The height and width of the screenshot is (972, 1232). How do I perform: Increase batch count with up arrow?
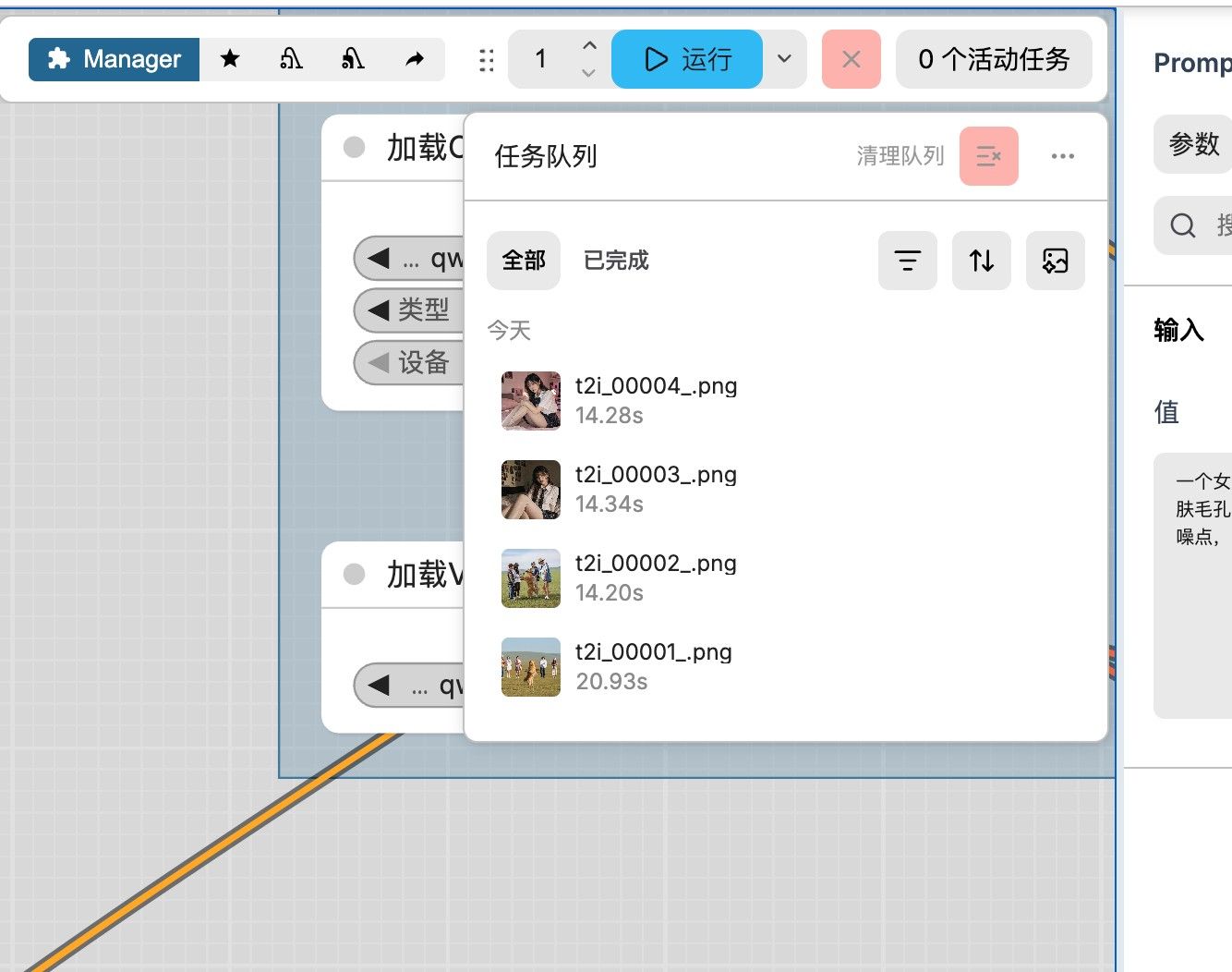pos(589,45)
